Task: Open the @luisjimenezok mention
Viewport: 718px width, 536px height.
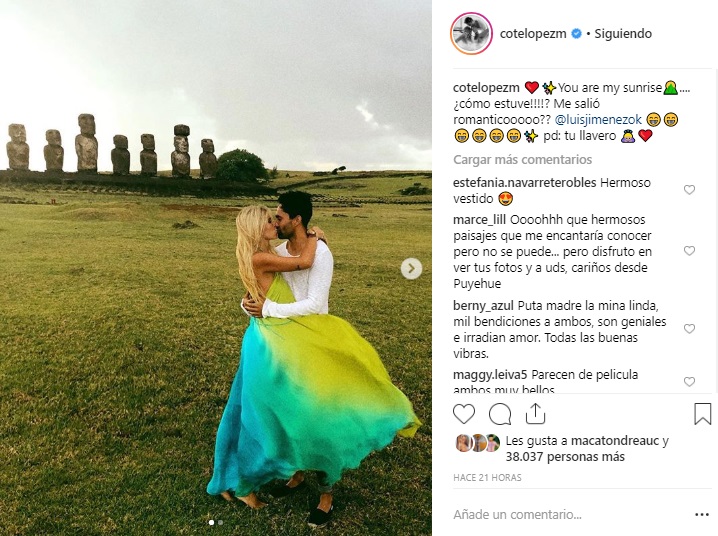Action: click(598, 120)
